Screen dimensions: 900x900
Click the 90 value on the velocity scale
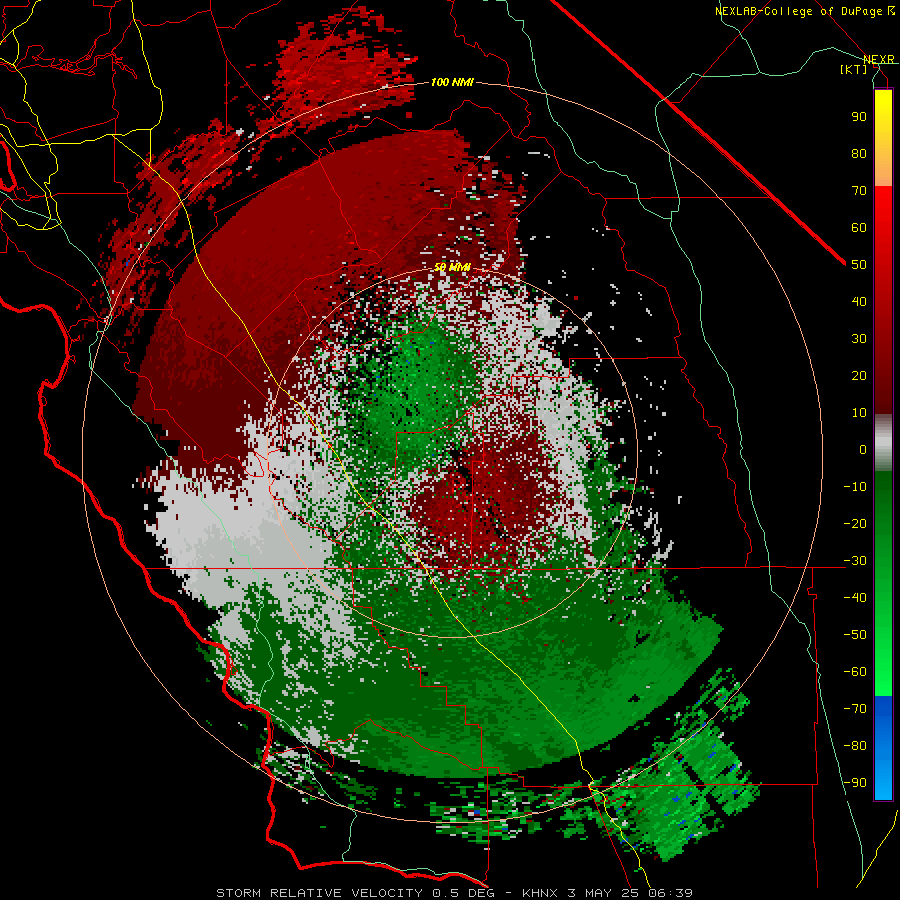(x=859, y=117)
